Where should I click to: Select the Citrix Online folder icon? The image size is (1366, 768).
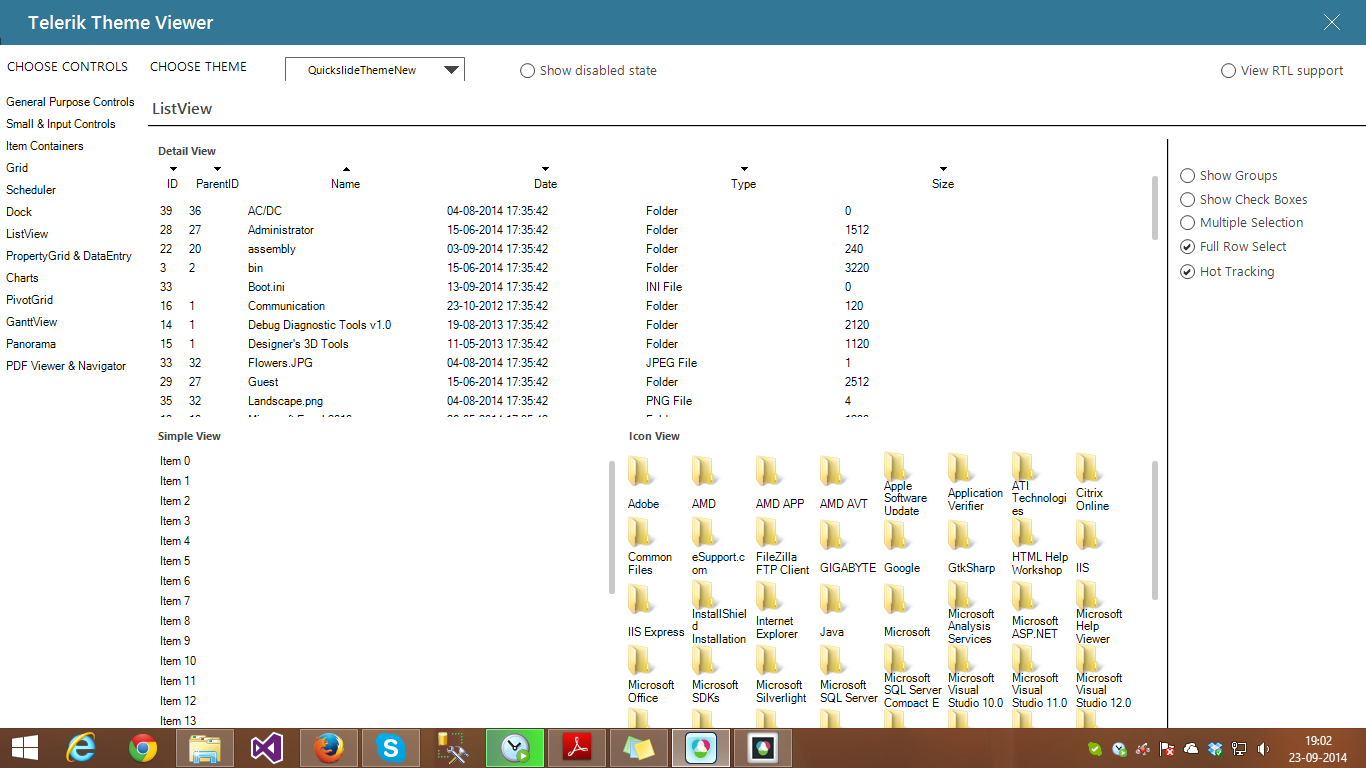[1089, 468]
